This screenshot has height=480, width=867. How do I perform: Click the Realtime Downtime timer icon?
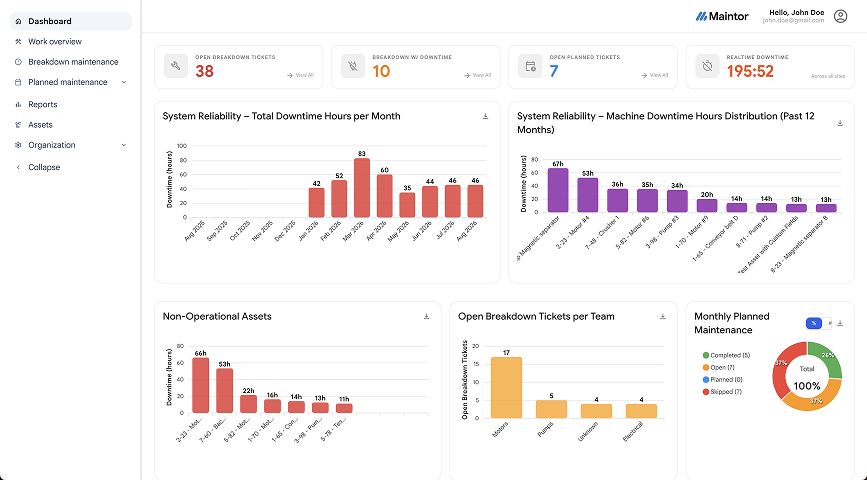tap(707, 66)
